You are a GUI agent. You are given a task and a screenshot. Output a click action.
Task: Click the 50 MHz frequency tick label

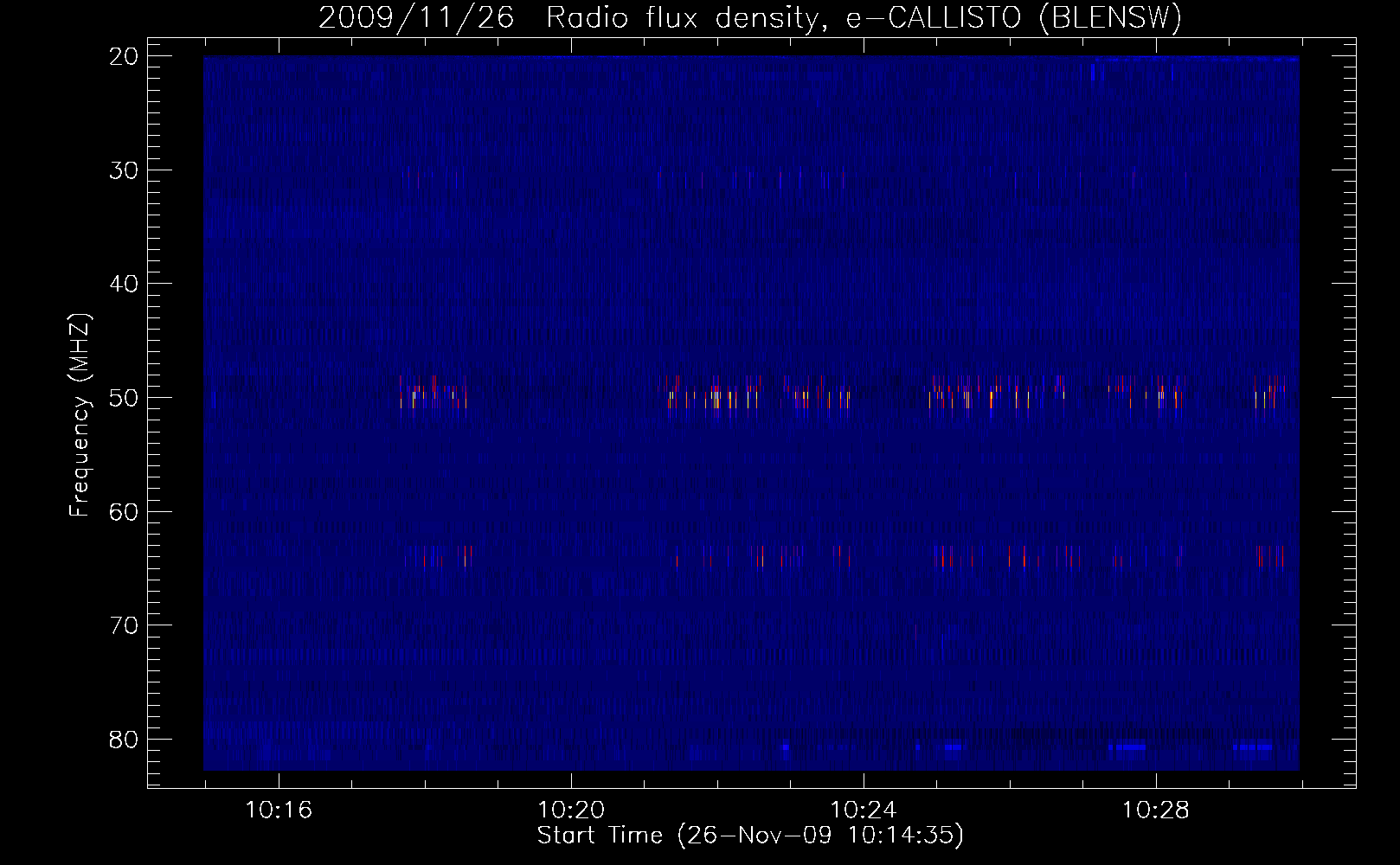tap(124, 398)
